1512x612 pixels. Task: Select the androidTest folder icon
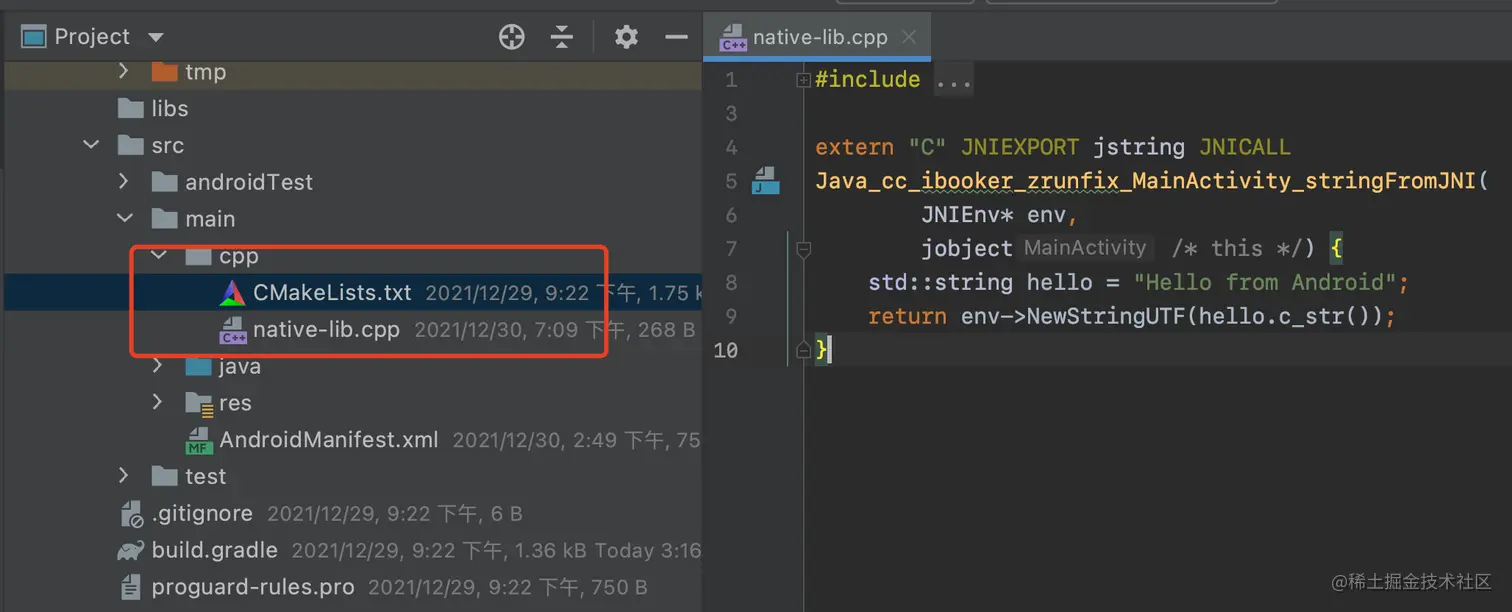tap(164, 182)
